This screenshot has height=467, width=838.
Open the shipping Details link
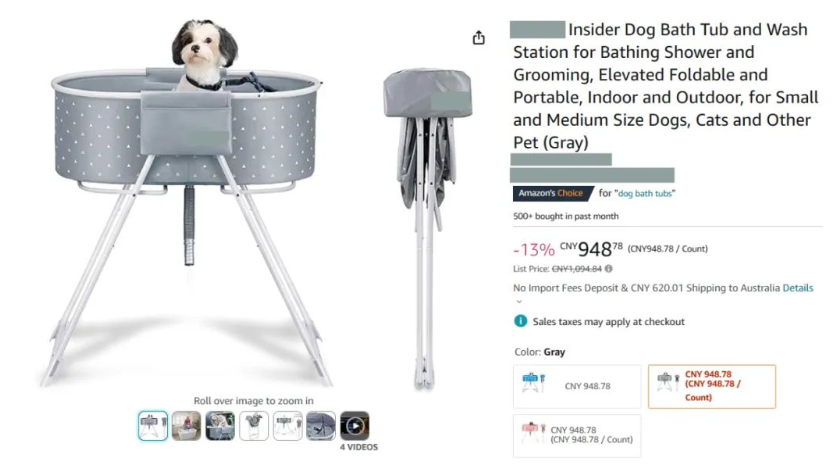[797, 288]
